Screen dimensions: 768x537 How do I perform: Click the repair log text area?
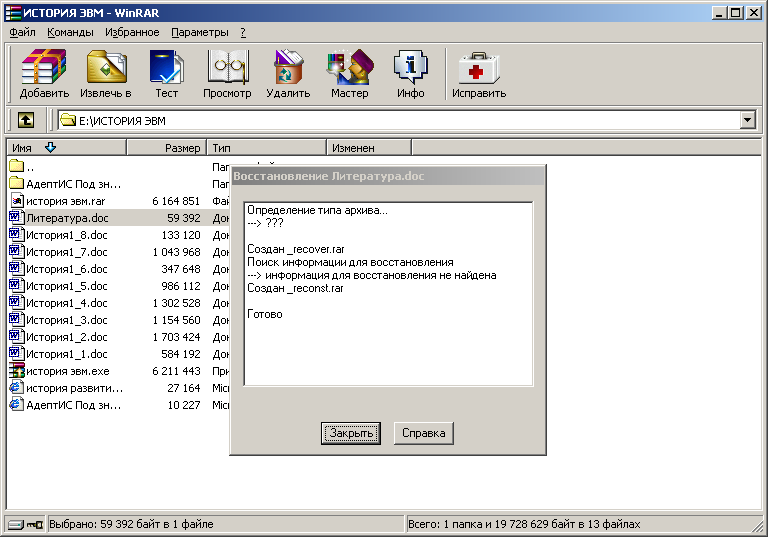(388, 293)
